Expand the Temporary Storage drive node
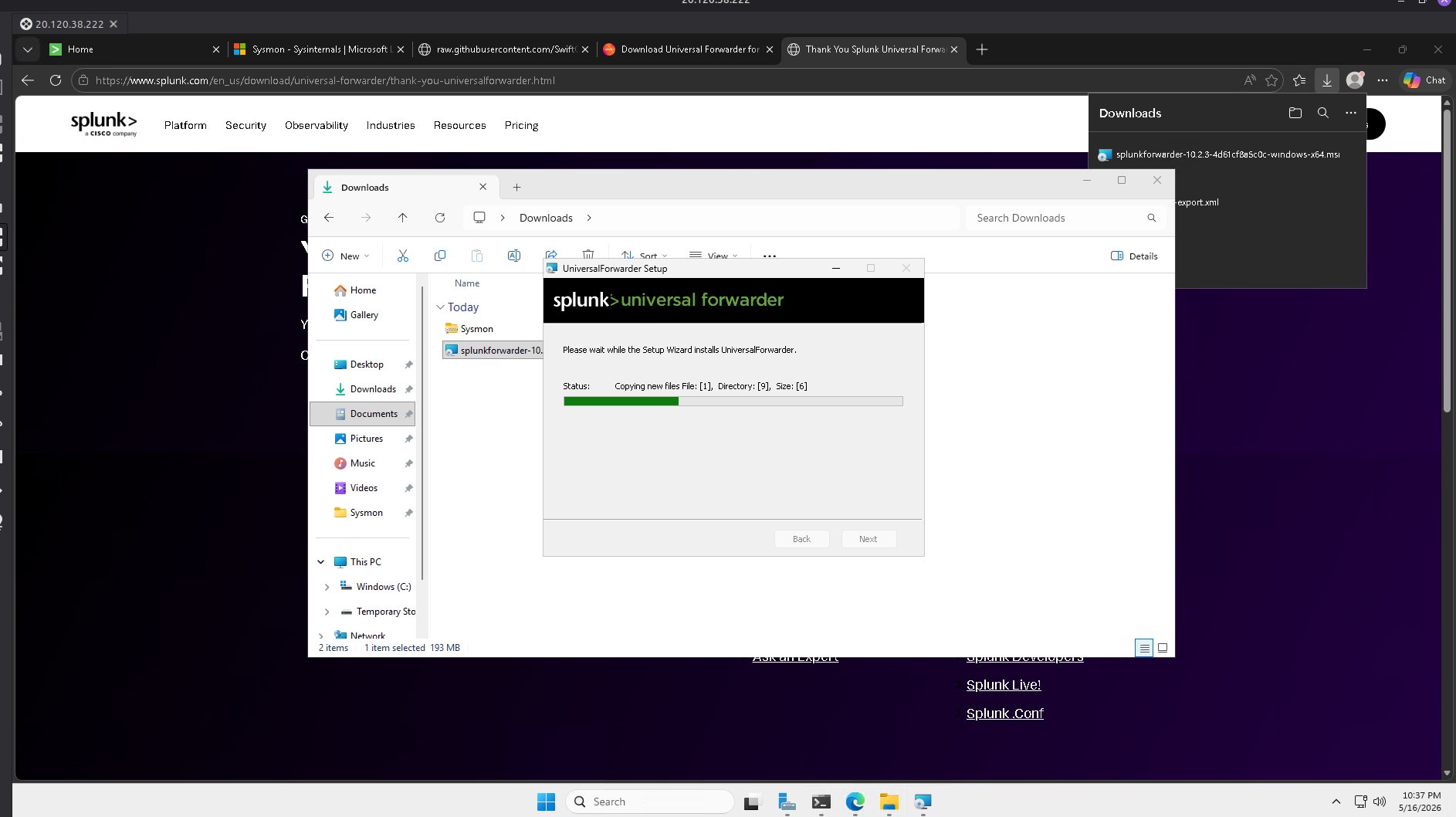Viewport: 1456px width, 817px height. [327, 612]
